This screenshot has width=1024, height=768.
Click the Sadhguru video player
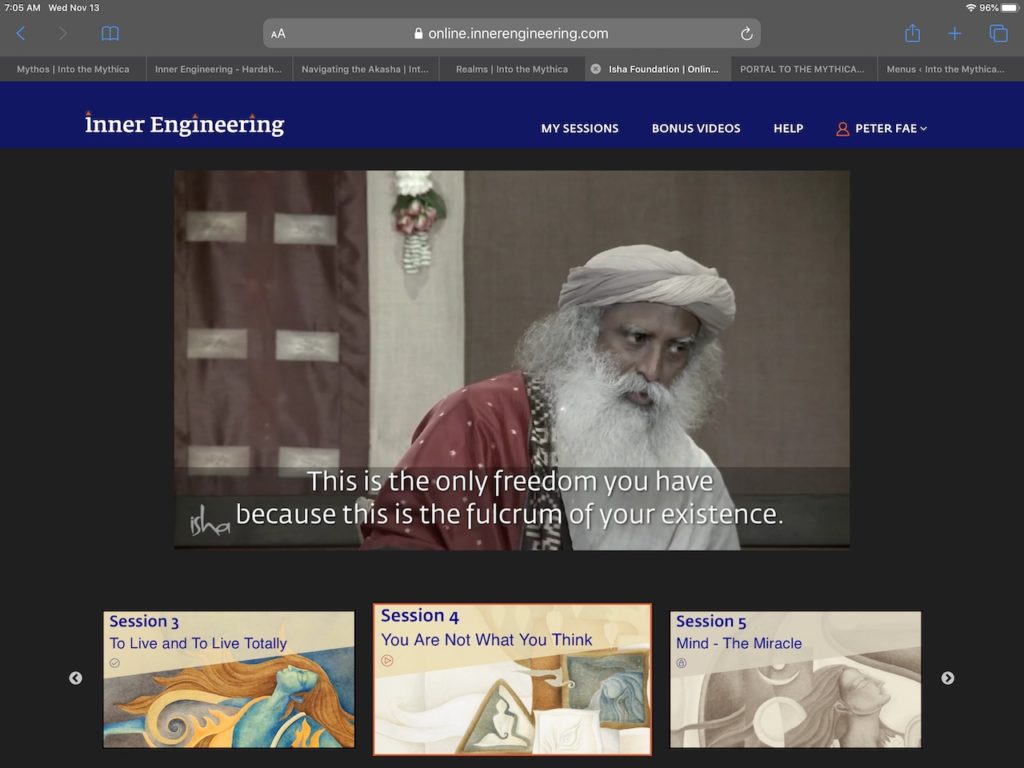coord(512,360)
